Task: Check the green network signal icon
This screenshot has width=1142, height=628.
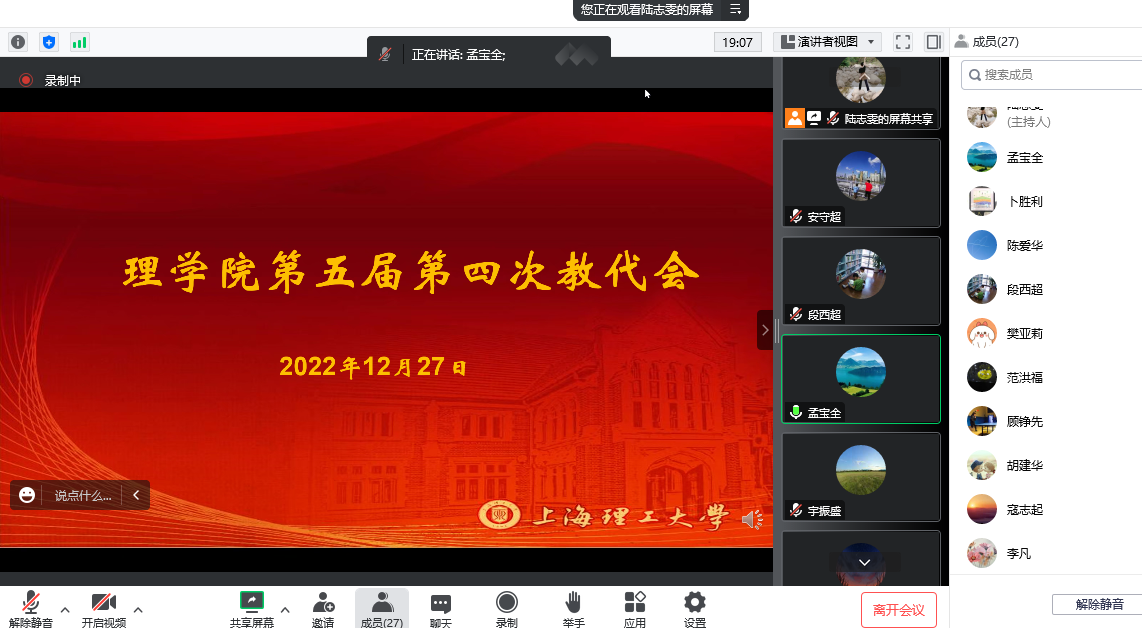Action: coord(79,42)
